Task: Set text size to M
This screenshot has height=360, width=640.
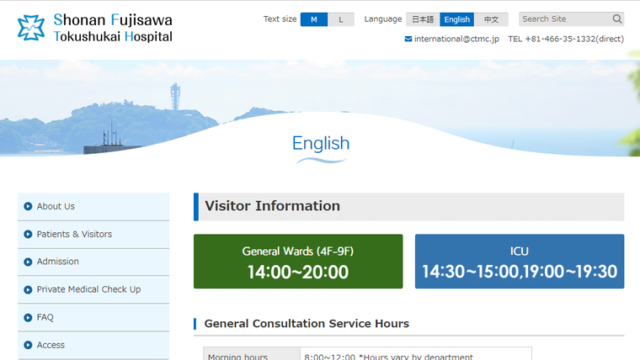Action: coord(314,19)
